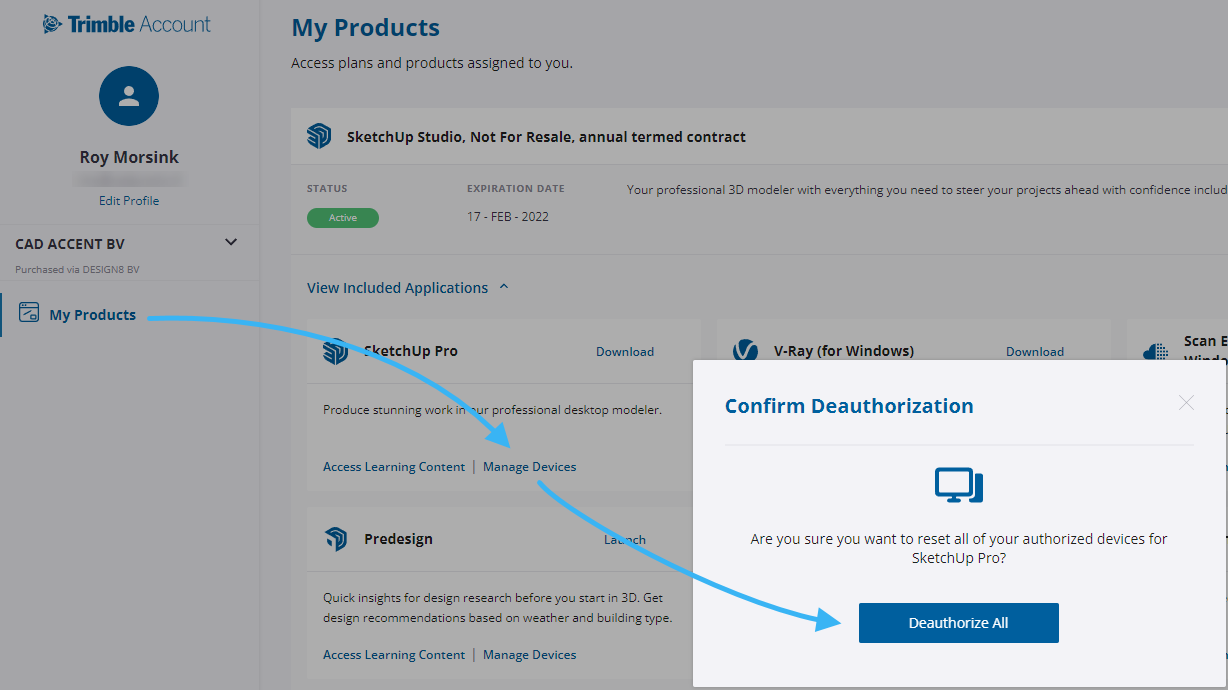Click the SketchUp Studio plan logo icon
Image resolution: width=1228 pixels, height=690 pixels.
(319, 136)
